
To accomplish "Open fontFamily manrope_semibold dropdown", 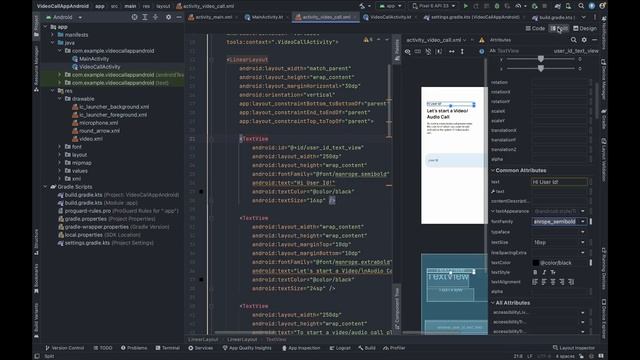I will [x=583, y=221].
